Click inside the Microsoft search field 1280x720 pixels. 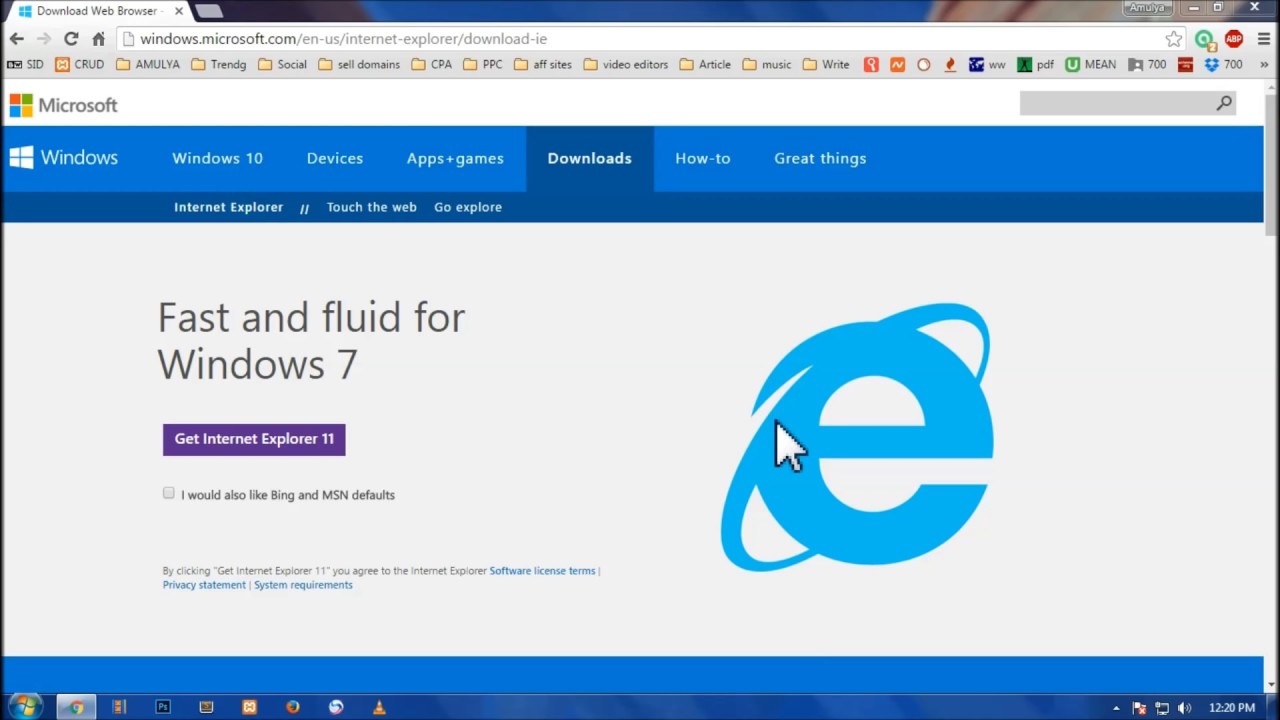click(1120, 103)
